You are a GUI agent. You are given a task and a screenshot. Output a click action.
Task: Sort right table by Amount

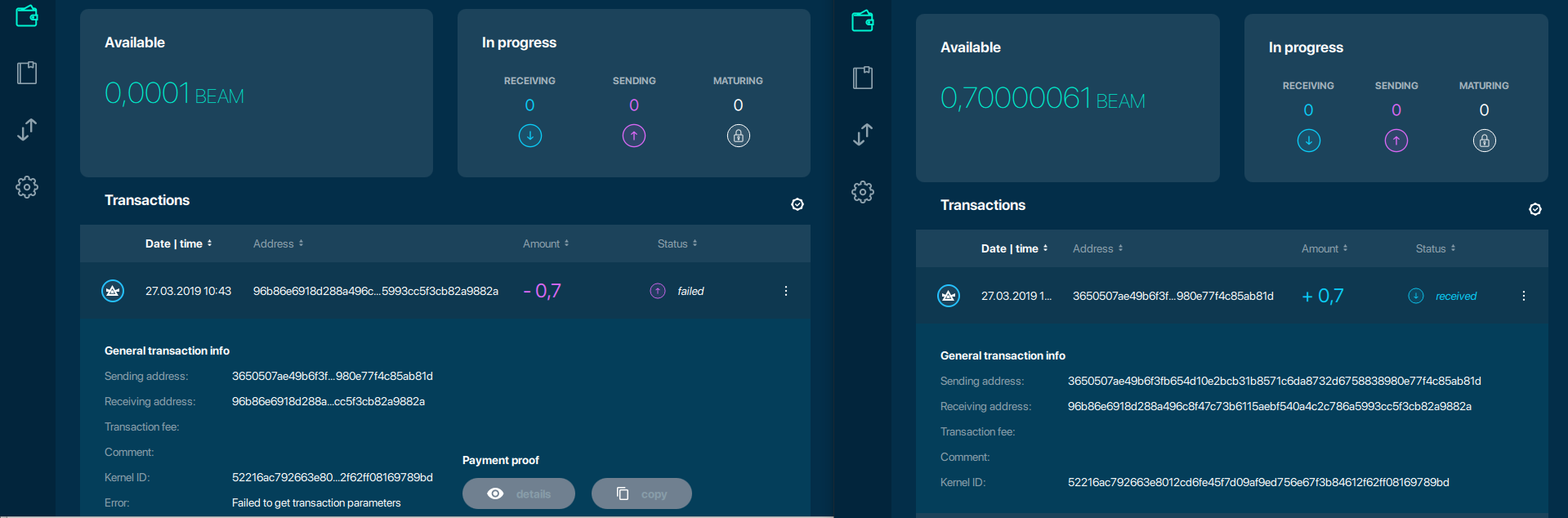(1325, 248)
